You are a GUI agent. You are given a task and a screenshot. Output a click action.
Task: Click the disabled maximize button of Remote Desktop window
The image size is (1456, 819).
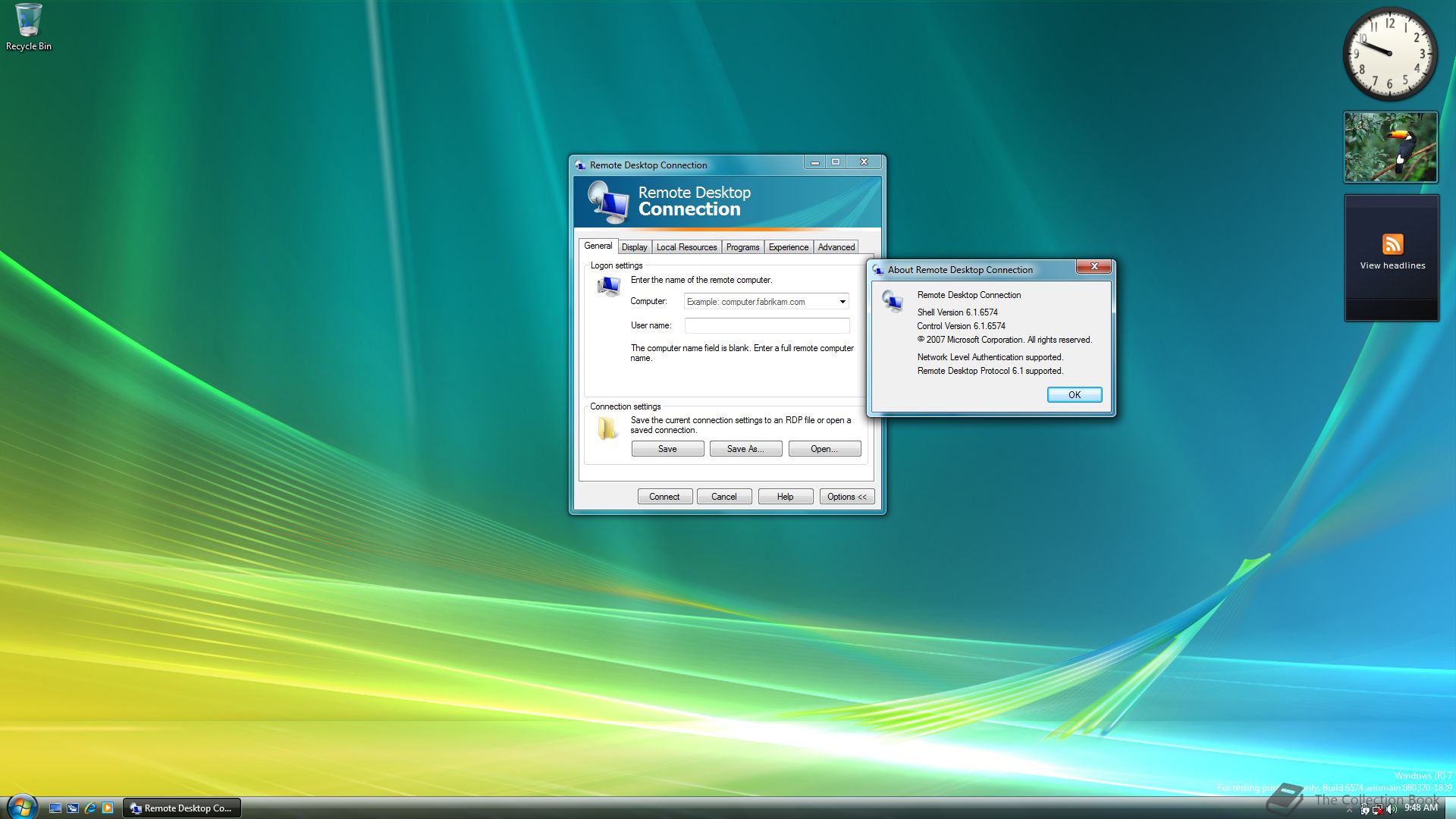(x=836, y=162)
